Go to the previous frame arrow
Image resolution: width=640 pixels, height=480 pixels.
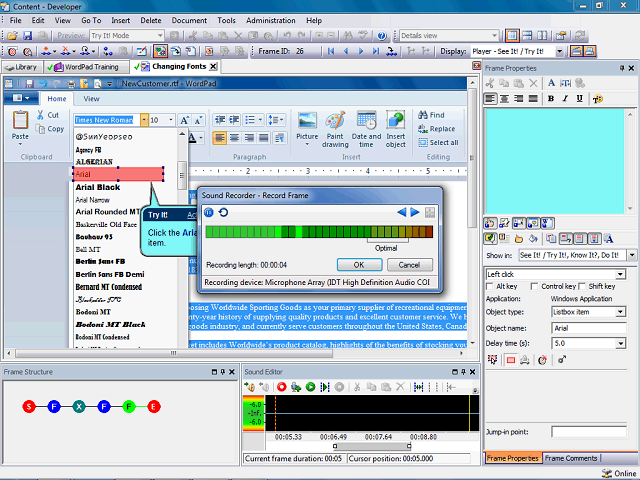tap(346, 51)
